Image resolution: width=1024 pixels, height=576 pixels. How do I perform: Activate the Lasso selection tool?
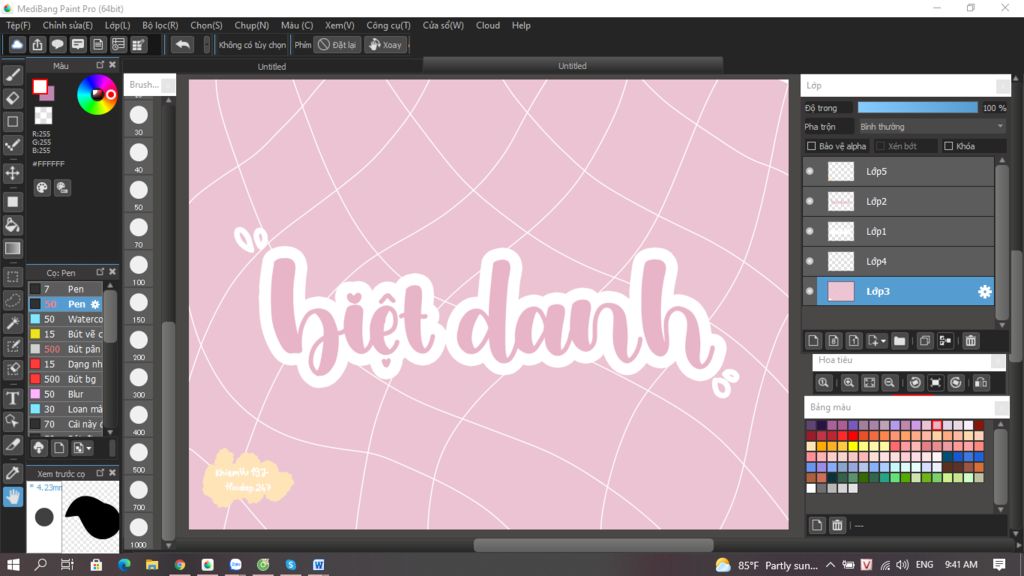pyautogui.click(x=12, y=300)
